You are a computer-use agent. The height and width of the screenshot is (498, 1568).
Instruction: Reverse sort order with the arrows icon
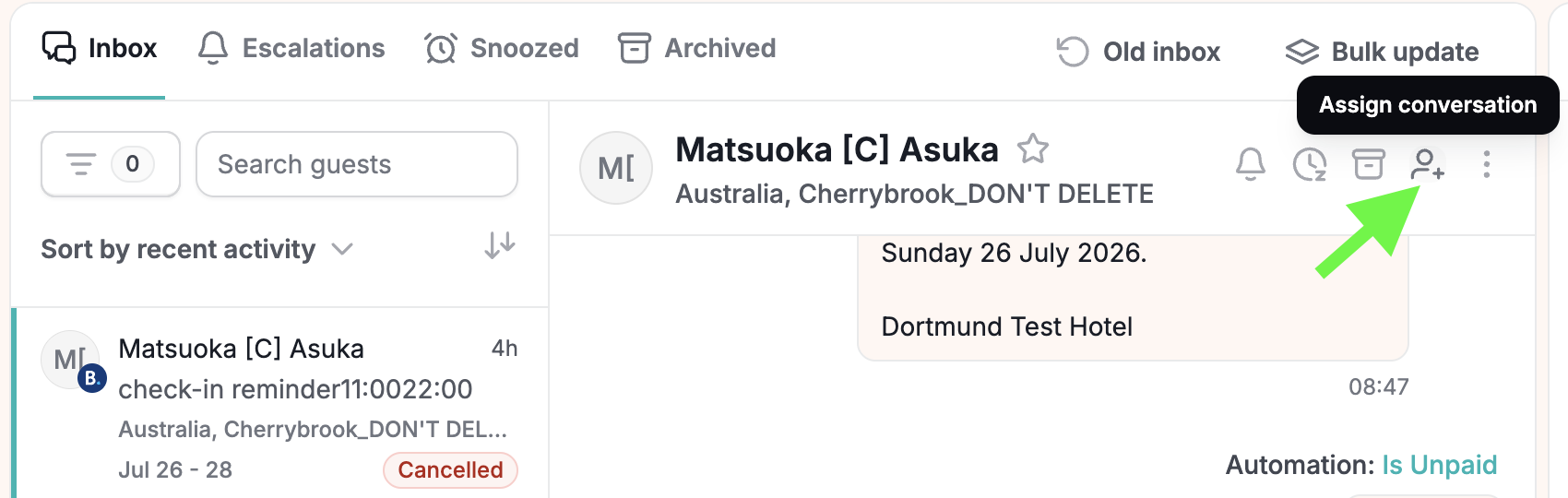(500, 245)
